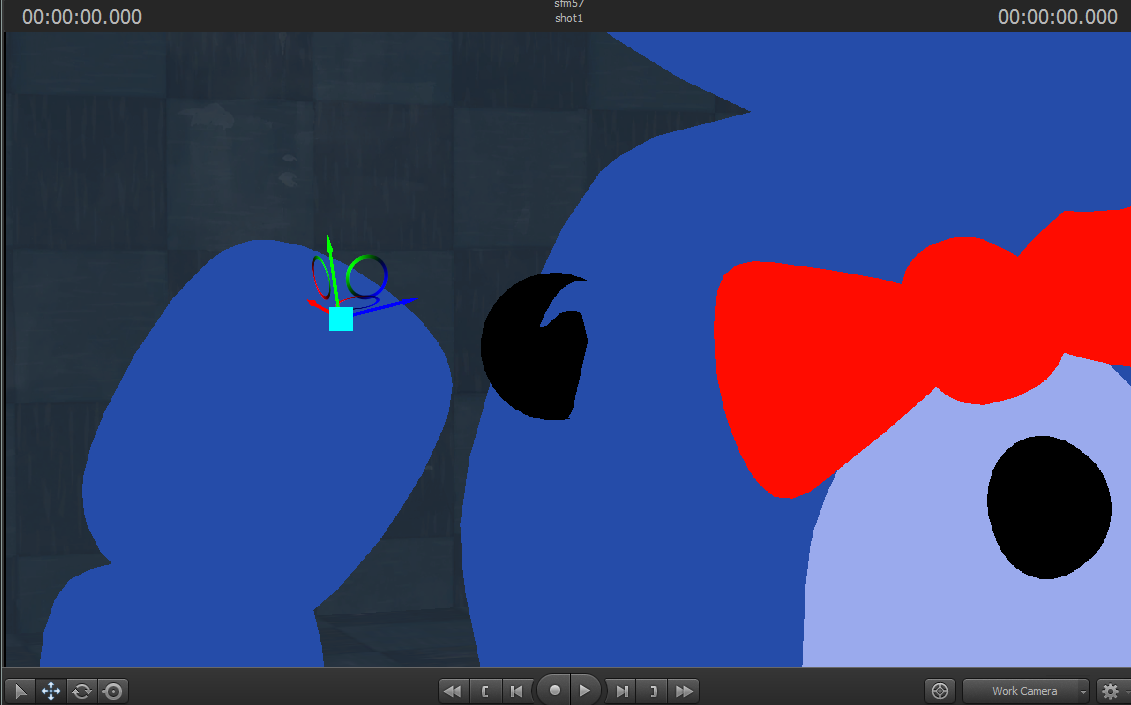Image resolution: width=1131 pixels, height=705 pixels.
Task: Click the camera target icon beside Work Camera
Action: pyautogui.click(x=940, y=691)
